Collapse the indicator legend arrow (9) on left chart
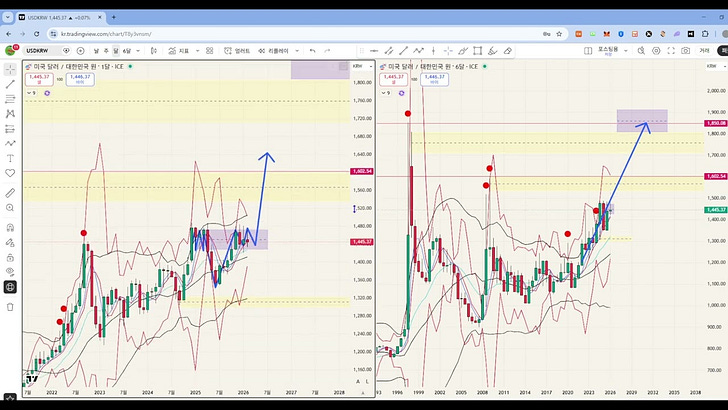728x410 pixels. click(x=29, y=93)
